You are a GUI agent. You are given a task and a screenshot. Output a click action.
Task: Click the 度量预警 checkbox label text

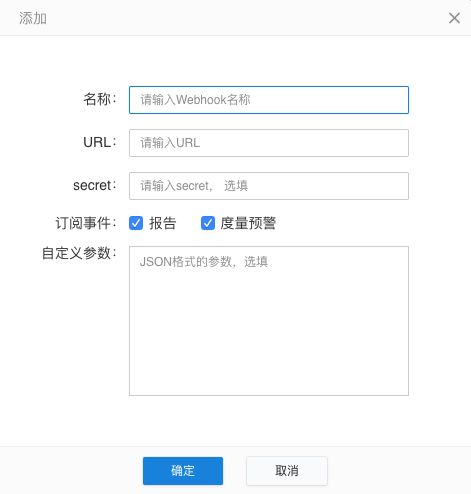(x=248, y=223)
